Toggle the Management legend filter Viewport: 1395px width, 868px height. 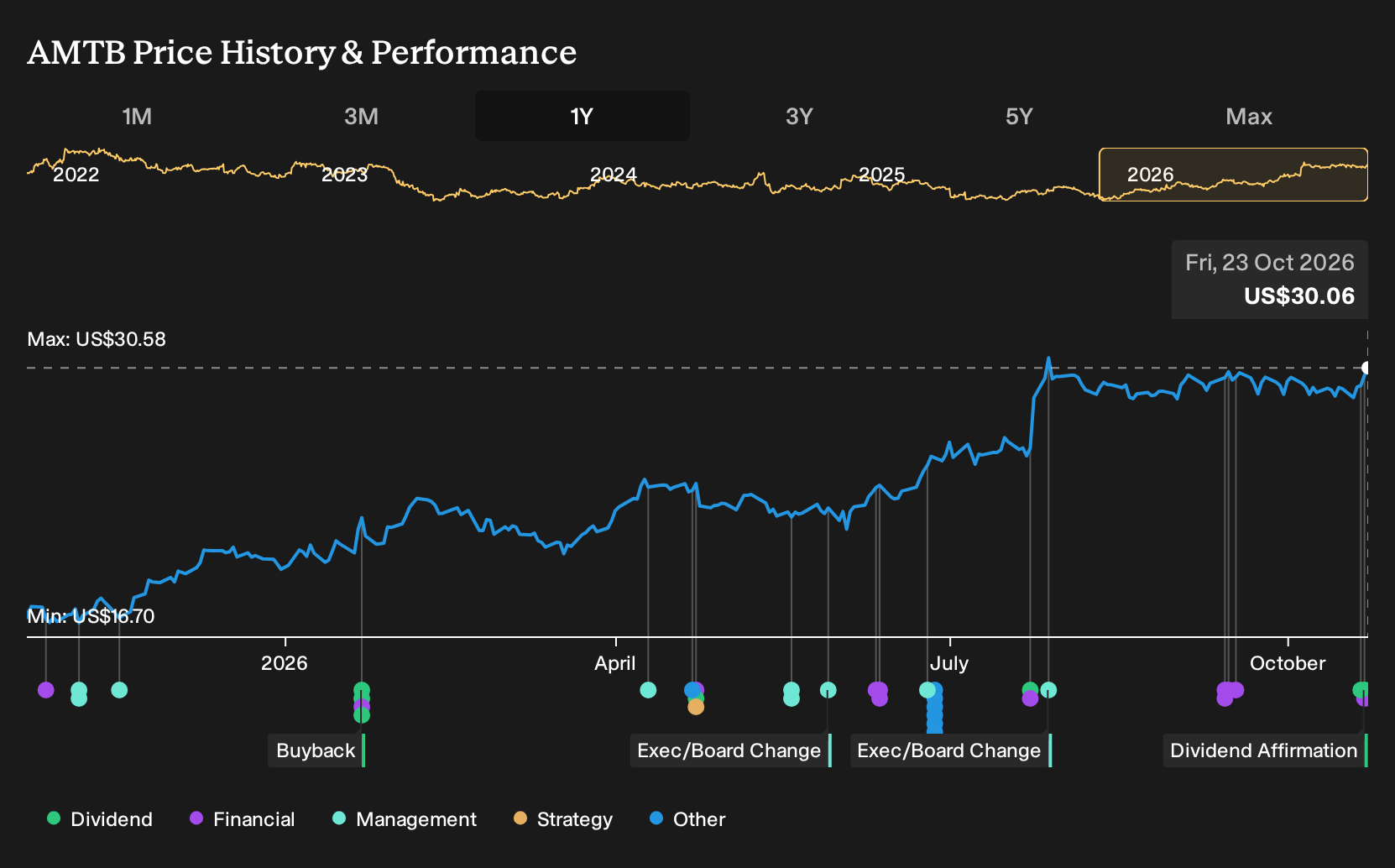click(x=404, y=819)
